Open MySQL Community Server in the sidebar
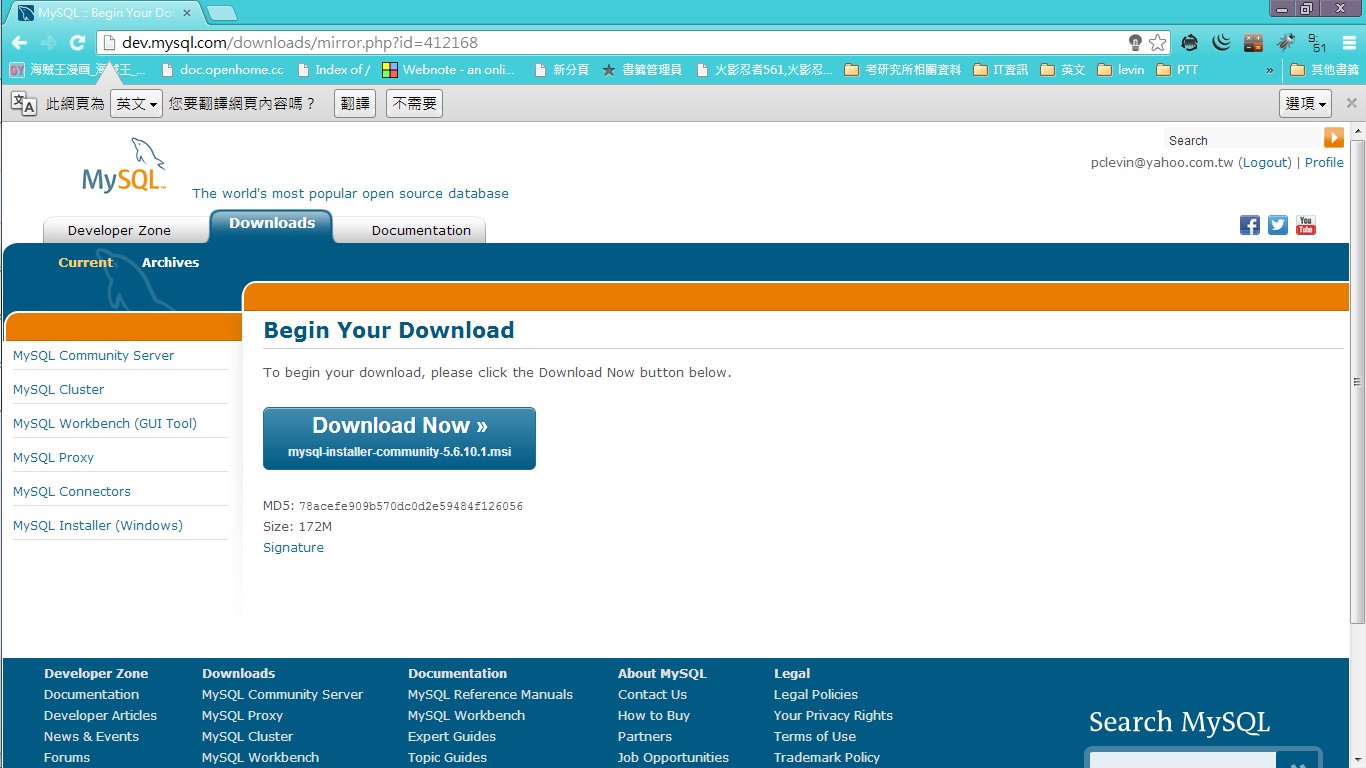Viewport: 1366px width, 768px height. click(x=93, y=355)
